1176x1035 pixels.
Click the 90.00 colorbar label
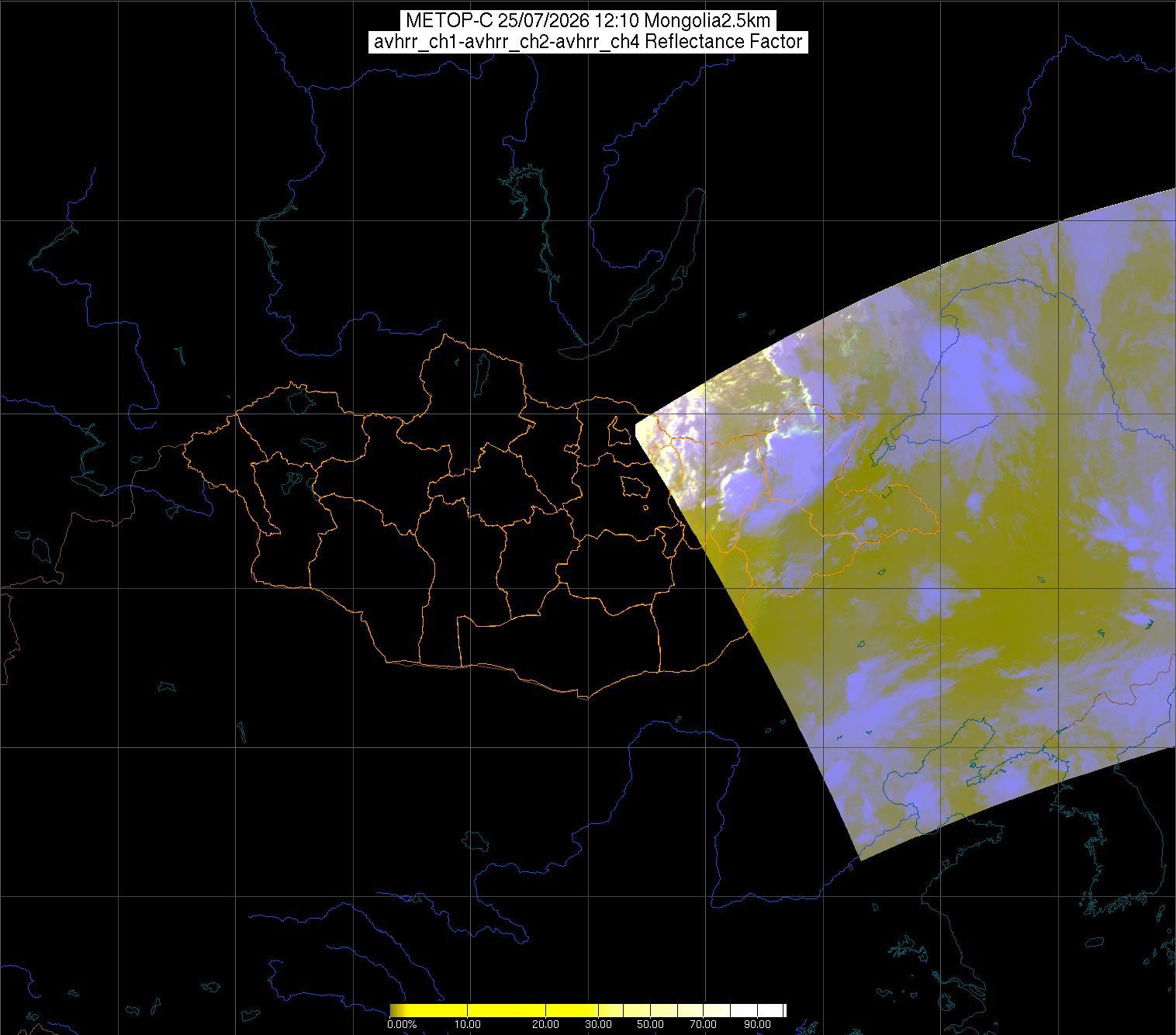click(756, 1025)
